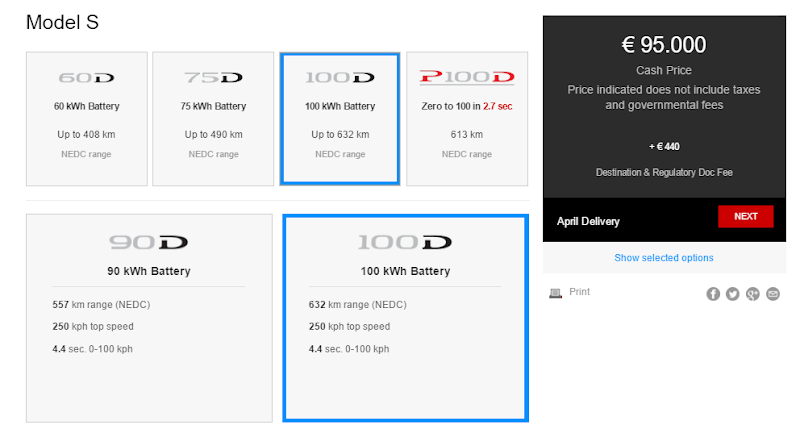This screenshot has height=429, width=800.
Task: Select the 60 kWh Battery option
Action: click(86, 119)
